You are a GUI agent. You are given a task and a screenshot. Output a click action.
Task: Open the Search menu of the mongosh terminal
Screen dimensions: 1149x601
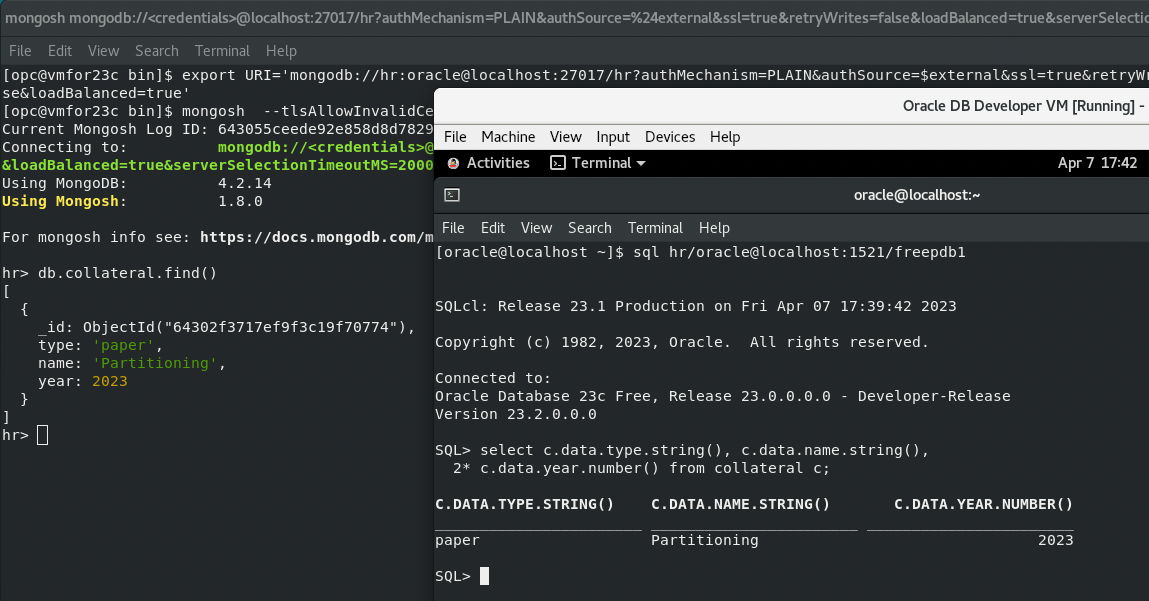click(x=157, y=51)
